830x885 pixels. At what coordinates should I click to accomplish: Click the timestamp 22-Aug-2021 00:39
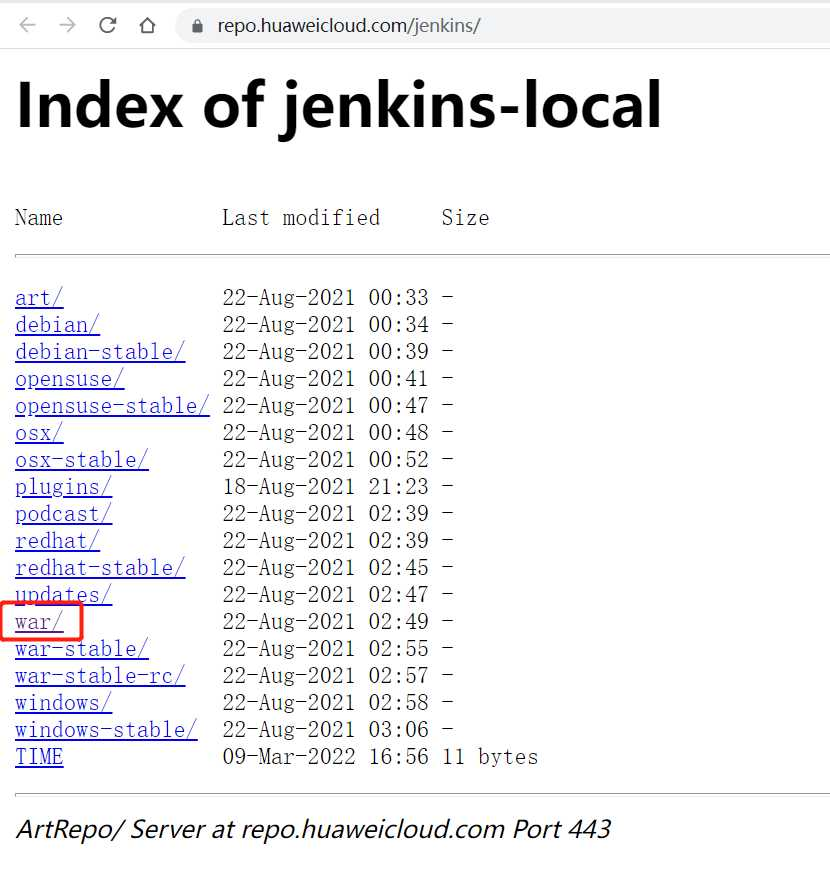[x=326, y=352]
